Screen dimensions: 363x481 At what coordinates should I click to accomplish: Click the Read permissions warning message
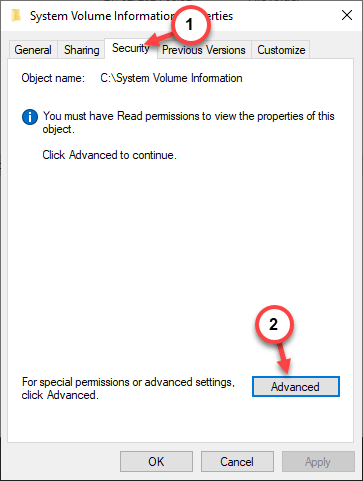point(188,122)
